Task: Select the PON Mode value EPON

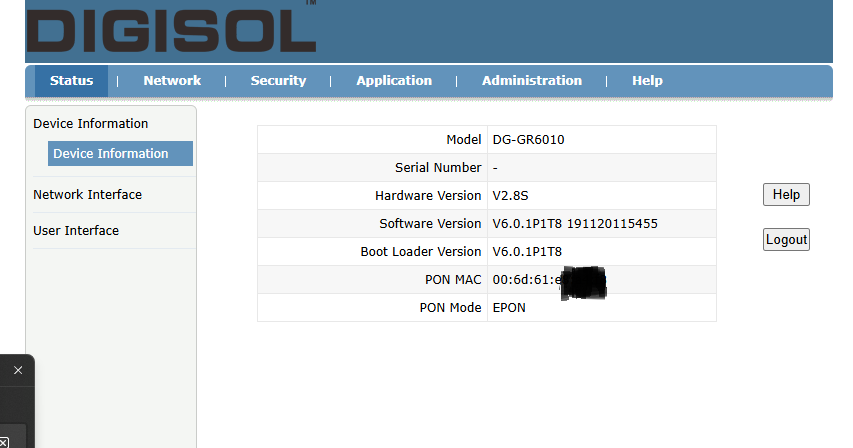Action: coord(509,308)
